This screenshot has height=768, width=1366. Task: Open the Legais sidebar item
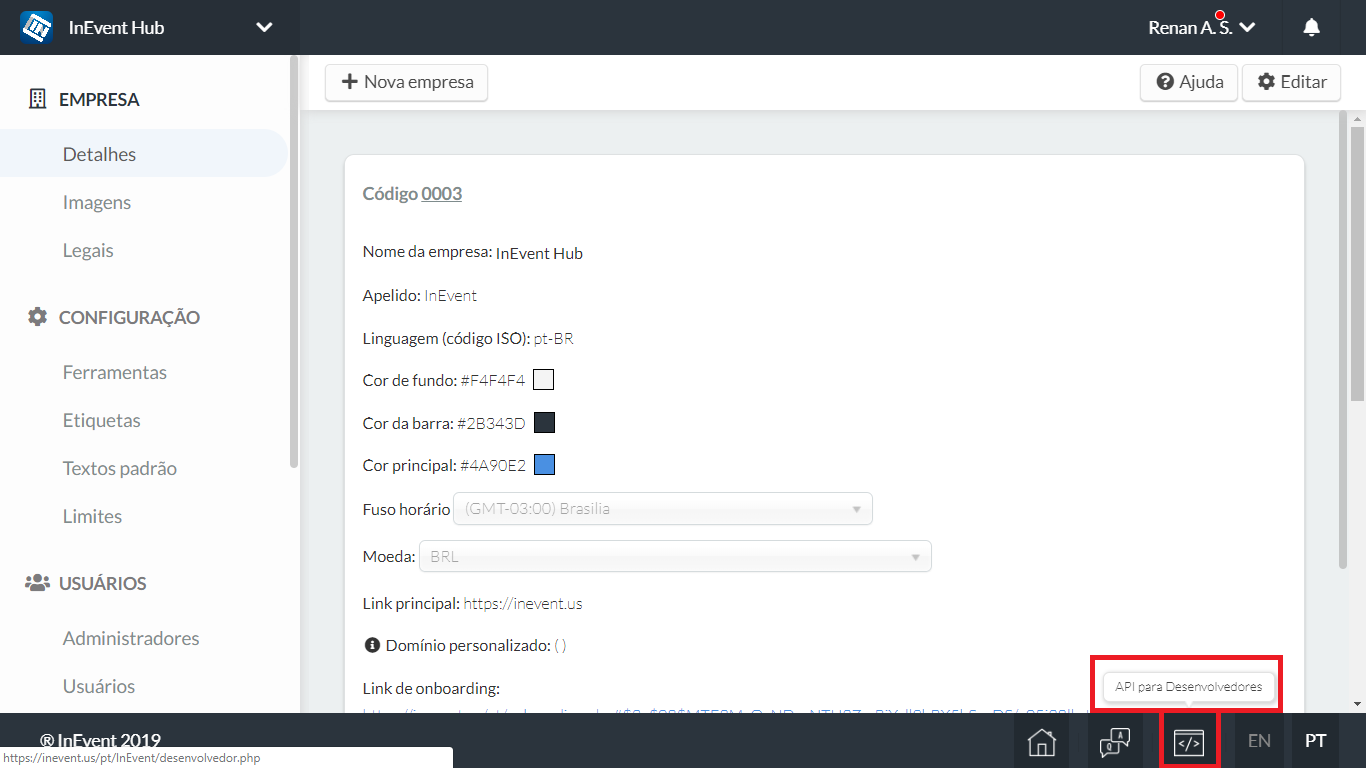tap(88, 250)
